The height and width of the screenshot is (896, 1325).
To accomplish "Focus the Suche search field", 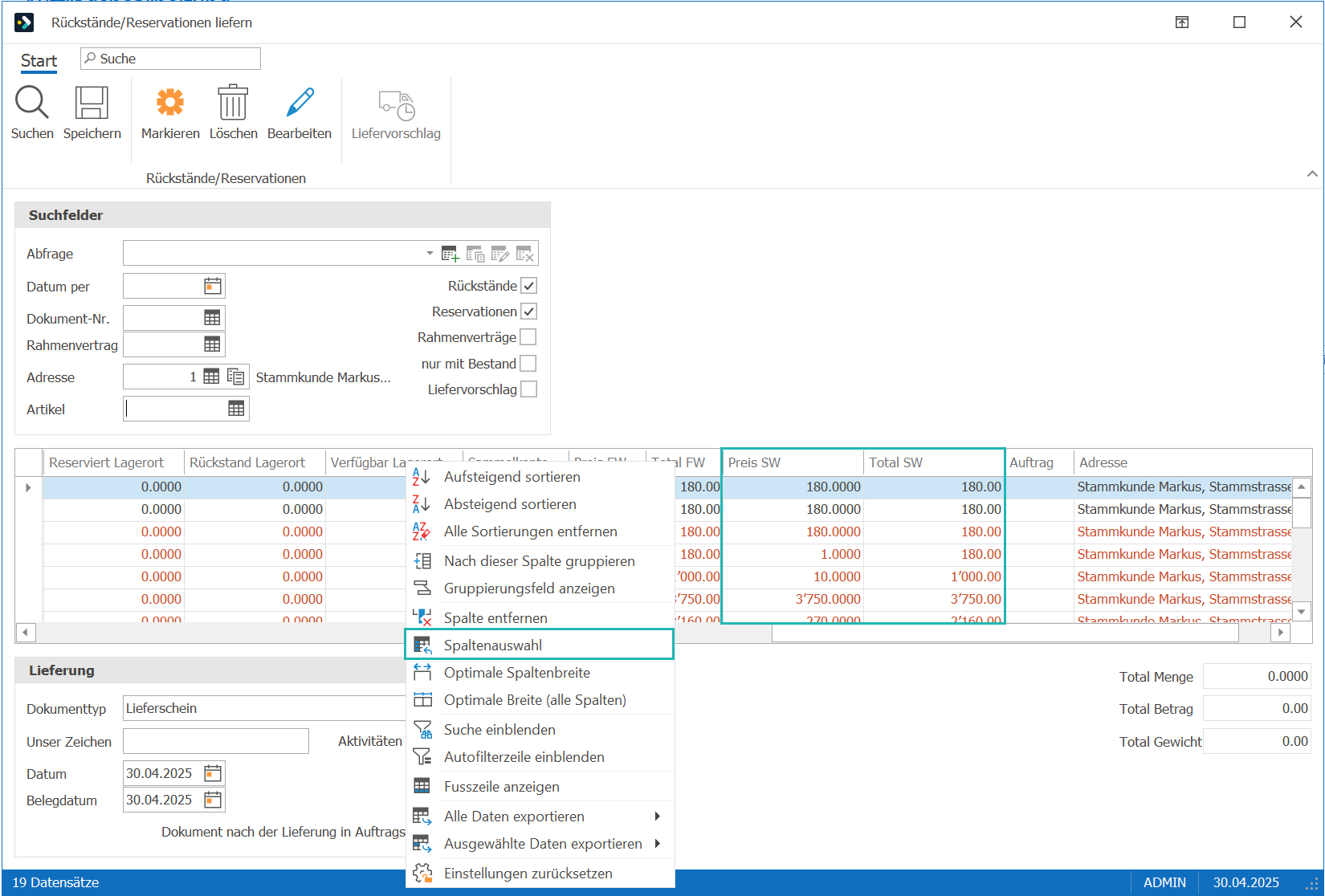I will [170, 59].
